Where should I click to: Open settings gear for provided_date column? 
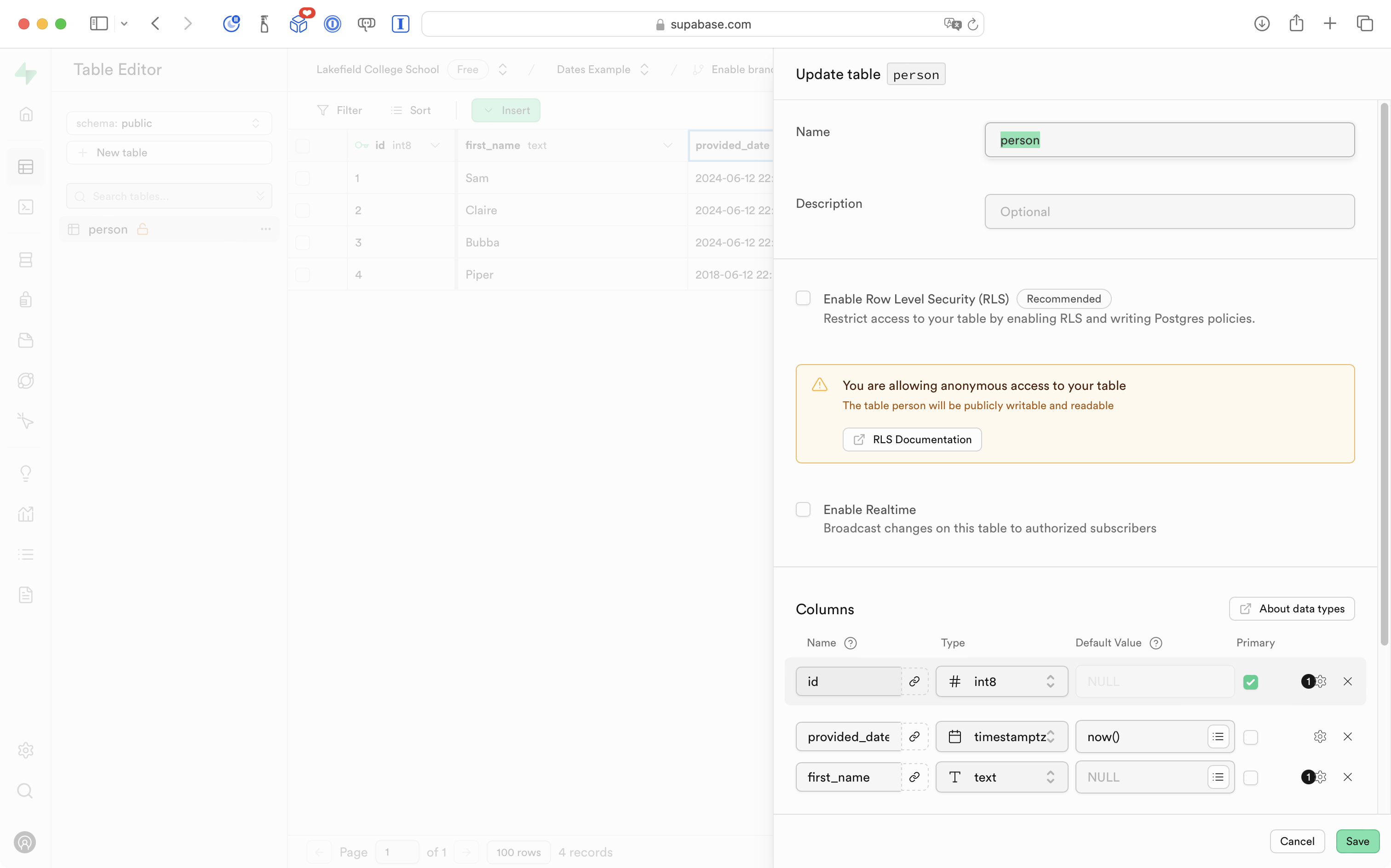coord(1320,737)
